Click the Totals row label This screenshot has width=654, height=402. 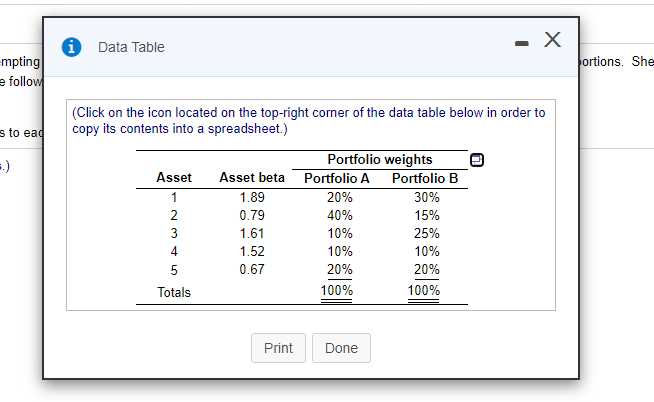click(174, 292)
